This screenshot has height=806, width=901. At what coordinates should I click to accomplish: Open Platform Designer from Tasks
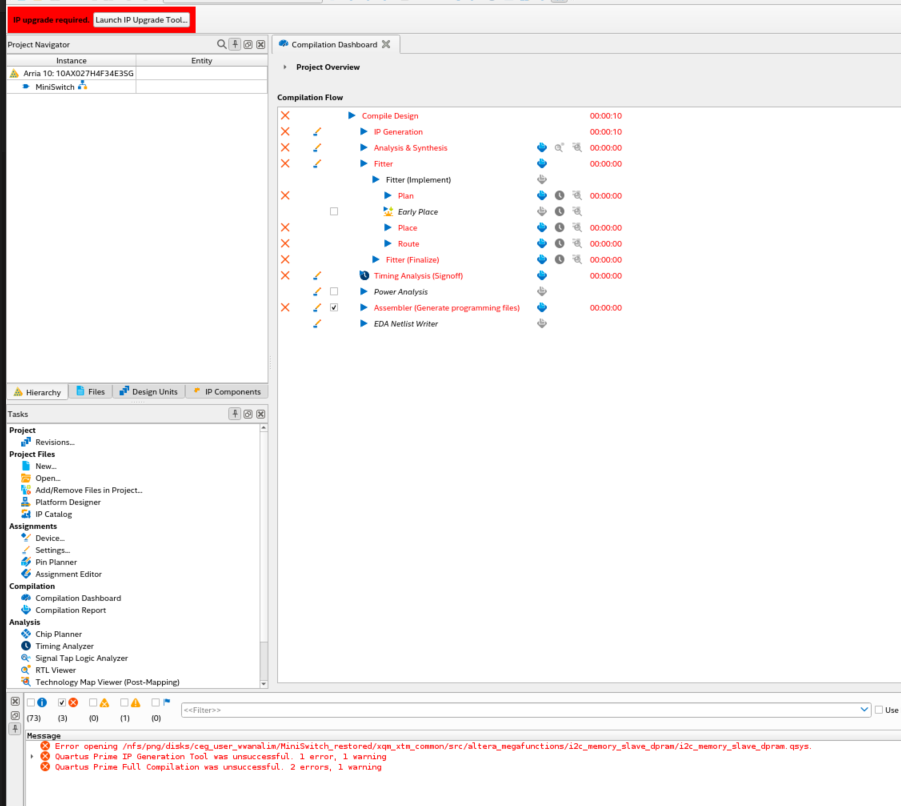coord(68,502)
